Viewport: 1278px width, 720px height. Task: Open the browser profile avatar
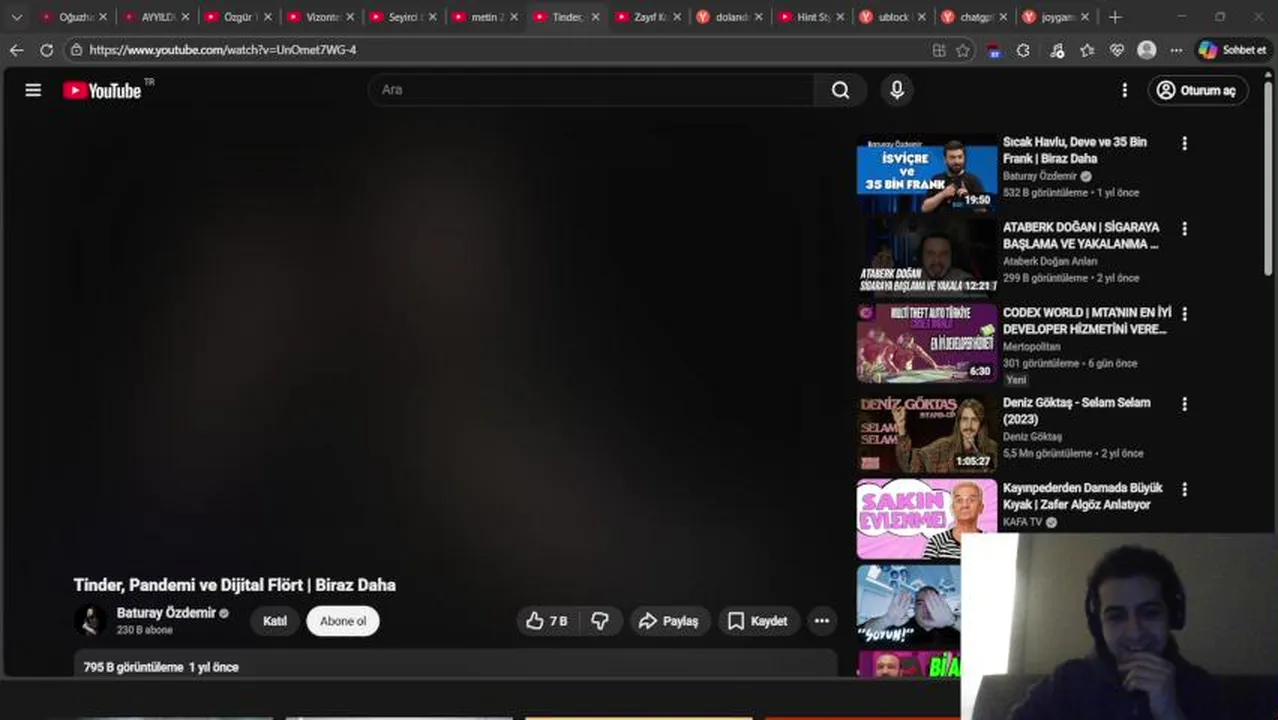point(1147,50)
